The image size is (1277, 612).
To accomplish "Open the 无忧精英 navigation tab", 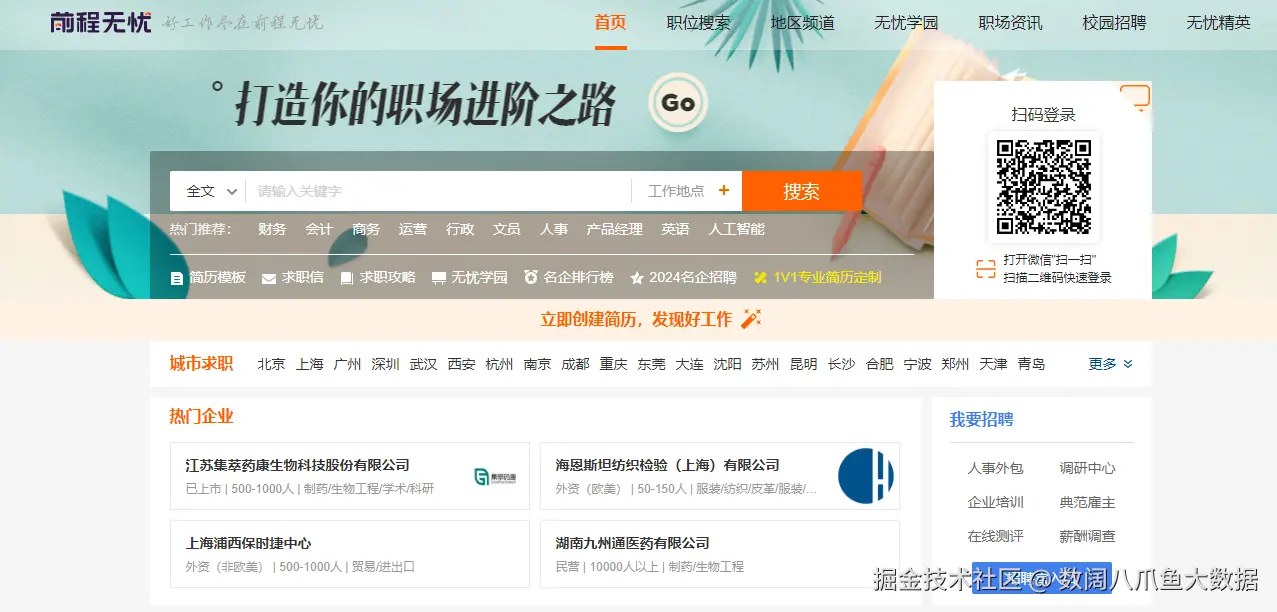I will [x=1218, y=23].
